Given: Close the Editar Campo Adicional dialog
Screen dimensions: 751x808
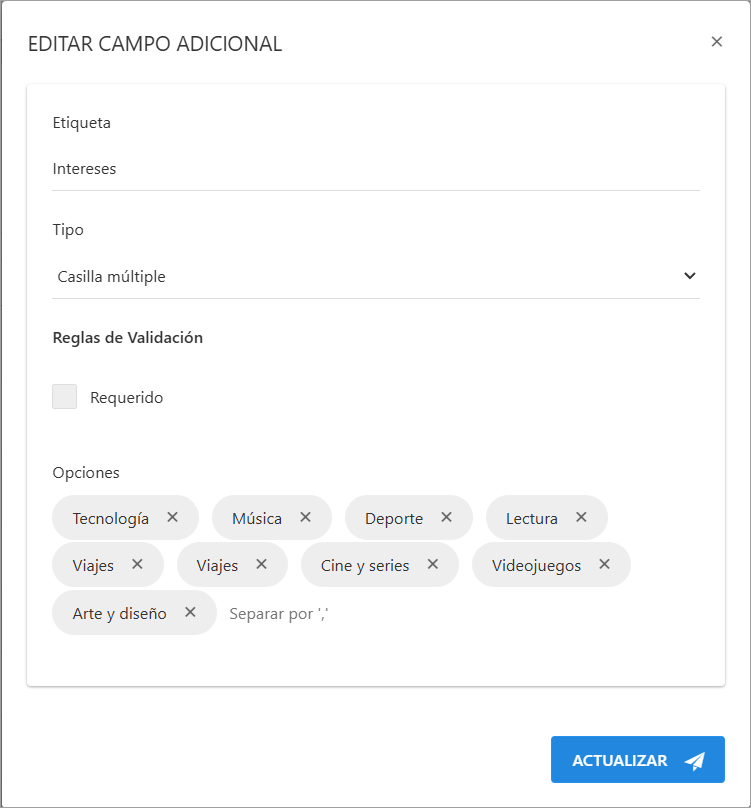Looking at the screenshot, I should coord(716,42).
